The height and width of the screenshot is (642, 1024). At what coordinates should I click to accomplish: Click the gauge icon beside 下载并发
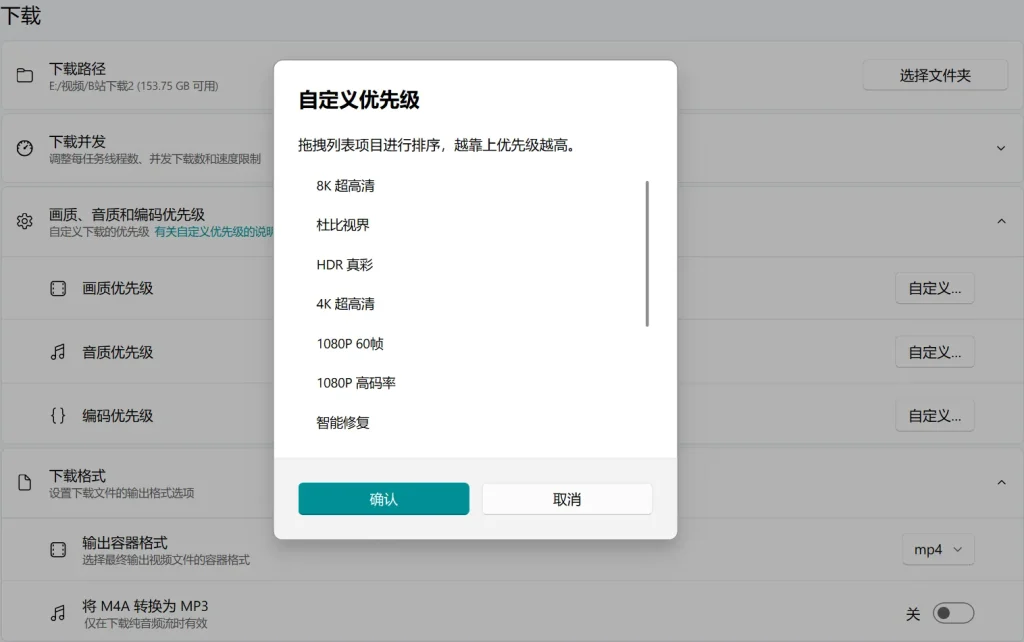[x=25, y=148]
